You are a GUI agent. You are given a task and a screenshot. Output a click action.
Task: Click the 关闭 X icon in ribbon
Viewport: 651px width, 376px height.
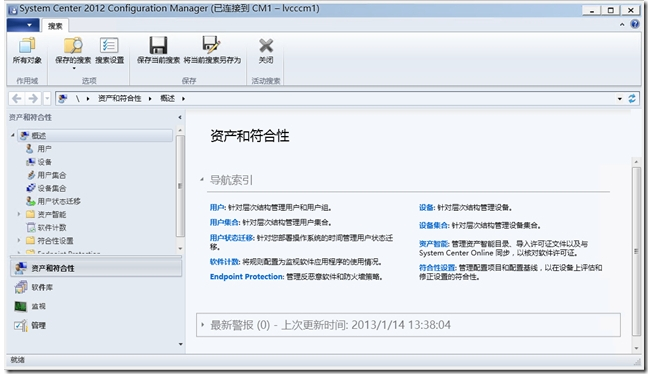(x=266, y=46)
